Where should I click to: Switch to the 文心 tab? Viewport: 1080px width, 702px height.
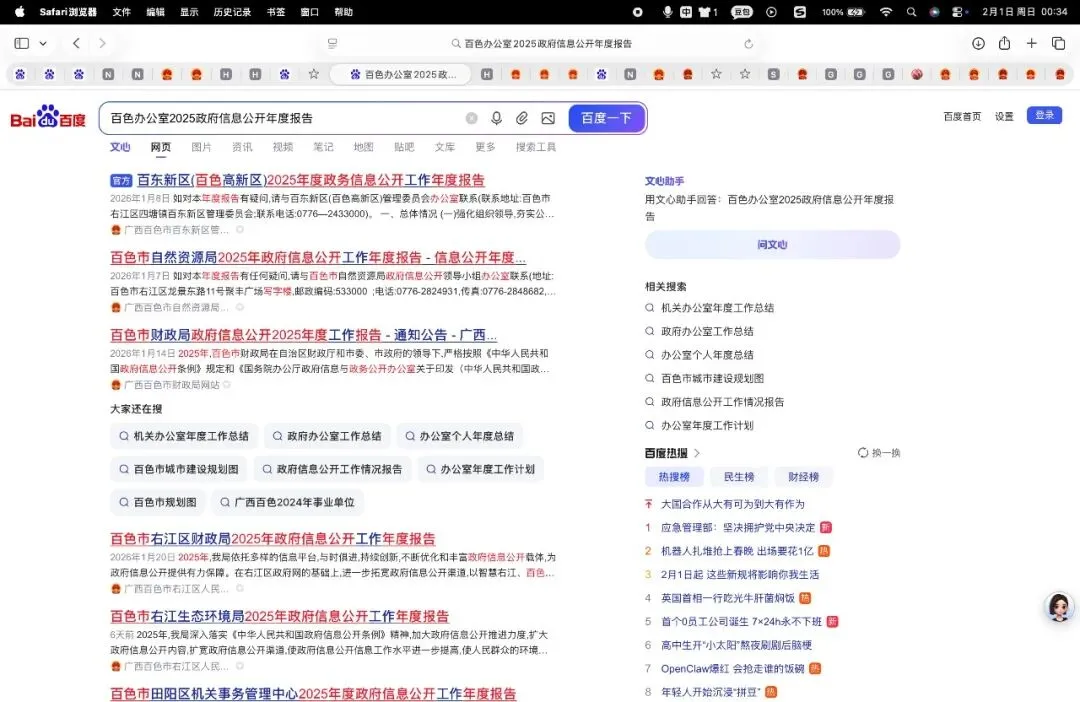point(120,147)
